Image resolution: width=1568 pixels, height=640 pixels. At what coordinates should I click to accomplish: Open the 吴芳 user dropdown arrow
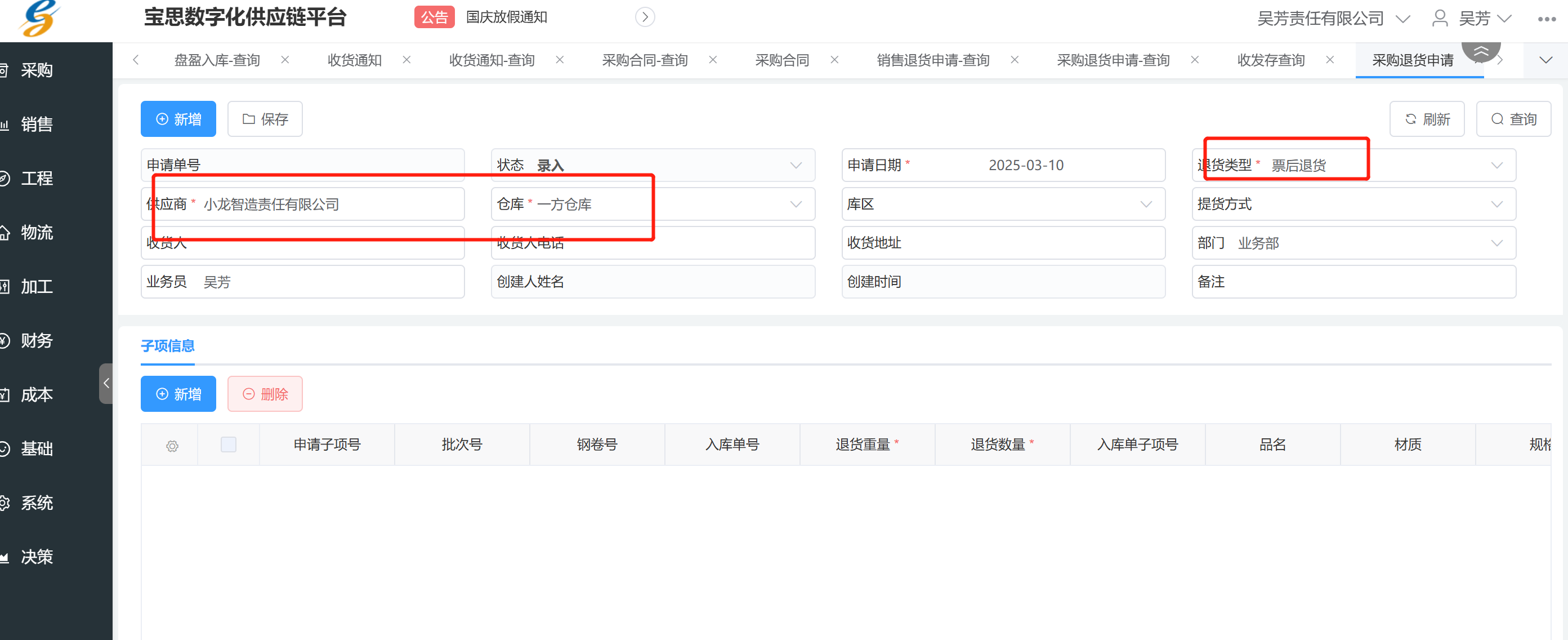coord(1504,19)
